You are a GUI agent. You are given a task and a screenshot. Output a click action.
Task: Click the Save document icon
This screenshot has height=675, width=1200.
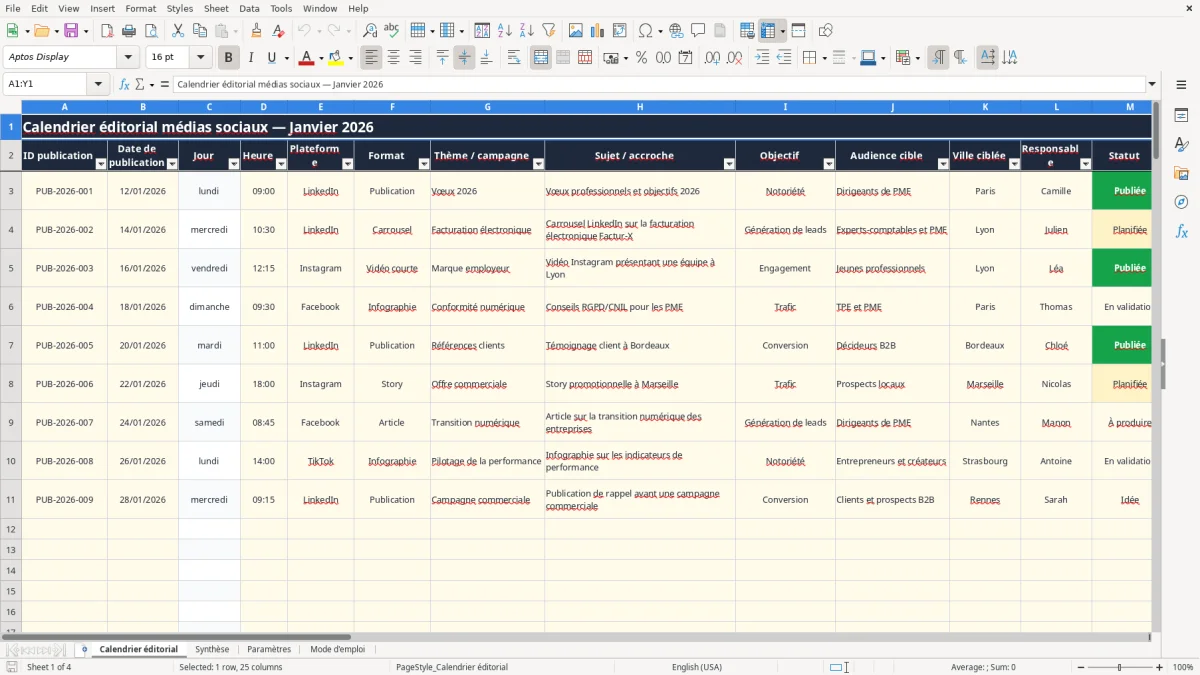coord(71,31)
